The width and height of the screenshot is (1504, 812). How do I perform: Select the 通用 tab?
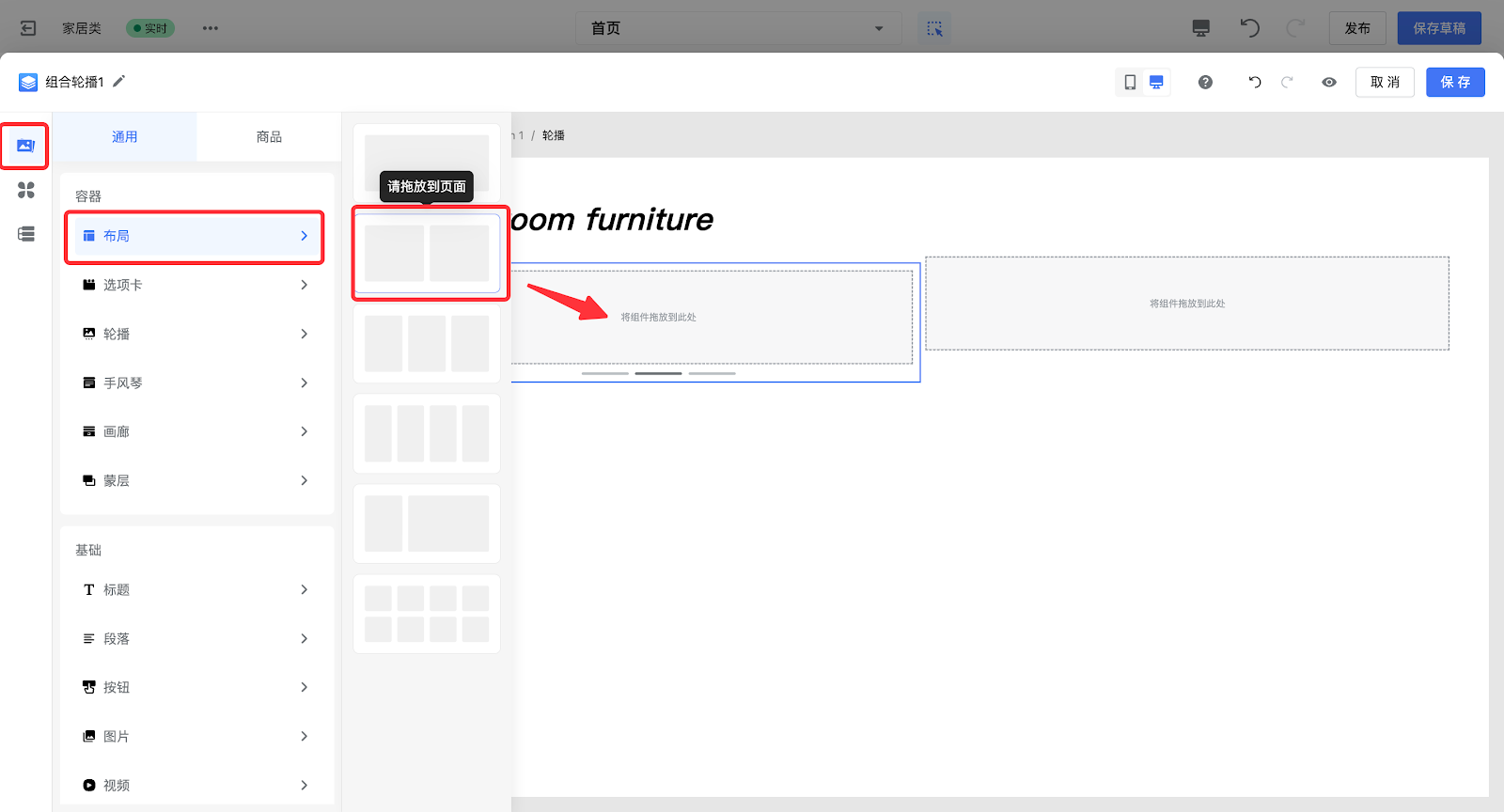[x=125, y=137]
